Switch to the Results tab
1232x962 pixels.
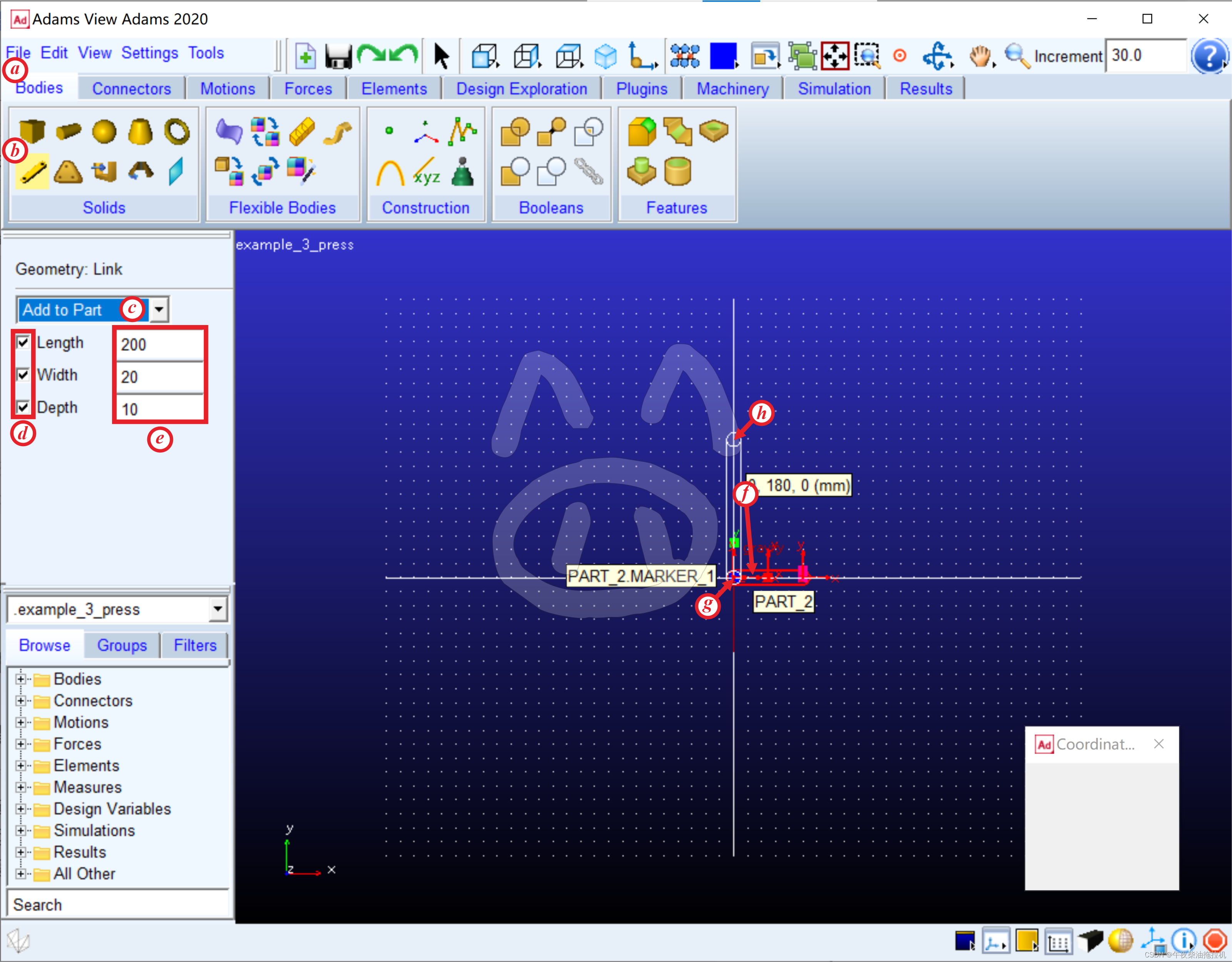tap(926, 89)
